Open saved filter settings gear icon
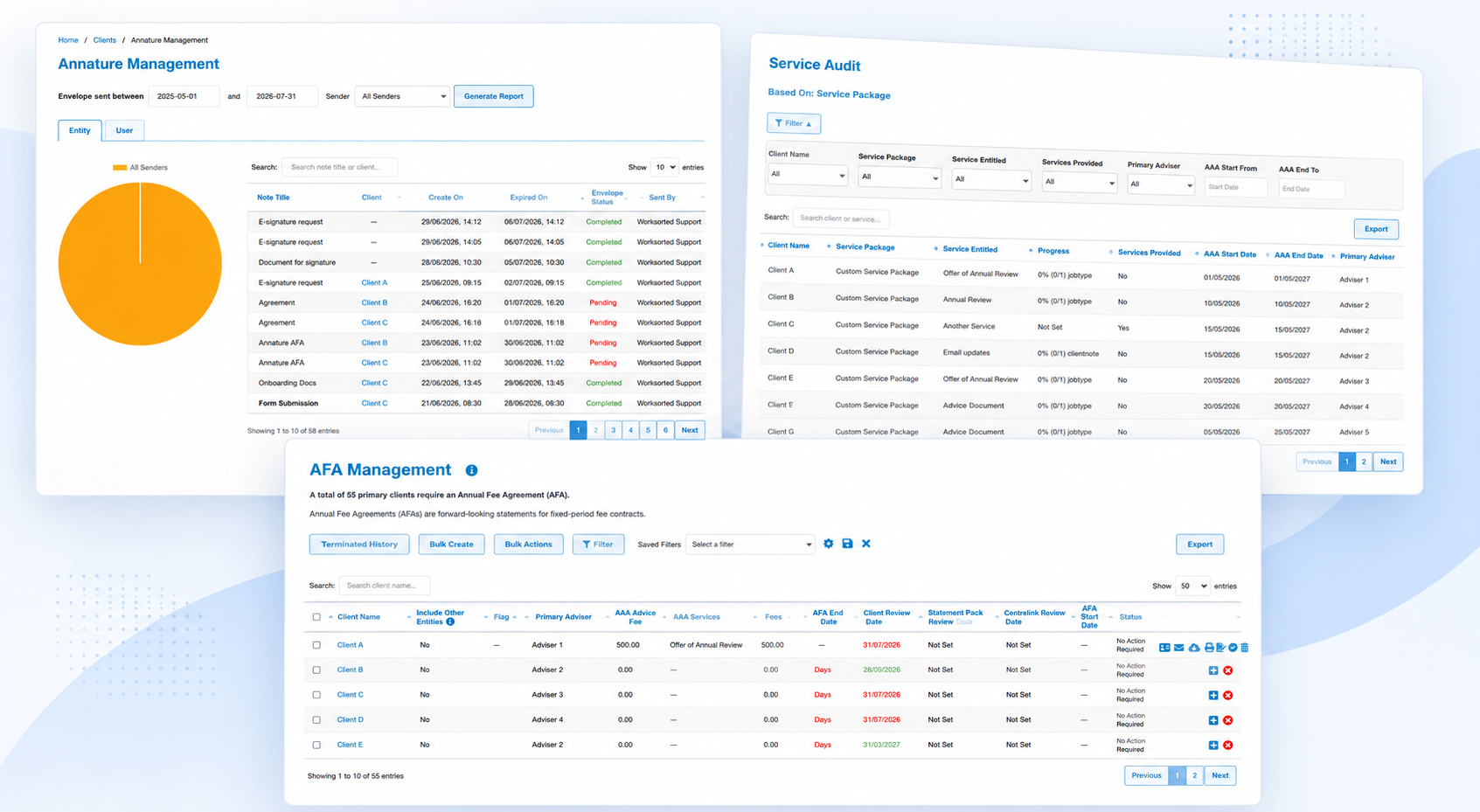The image size is (1480, 812). 829,544
